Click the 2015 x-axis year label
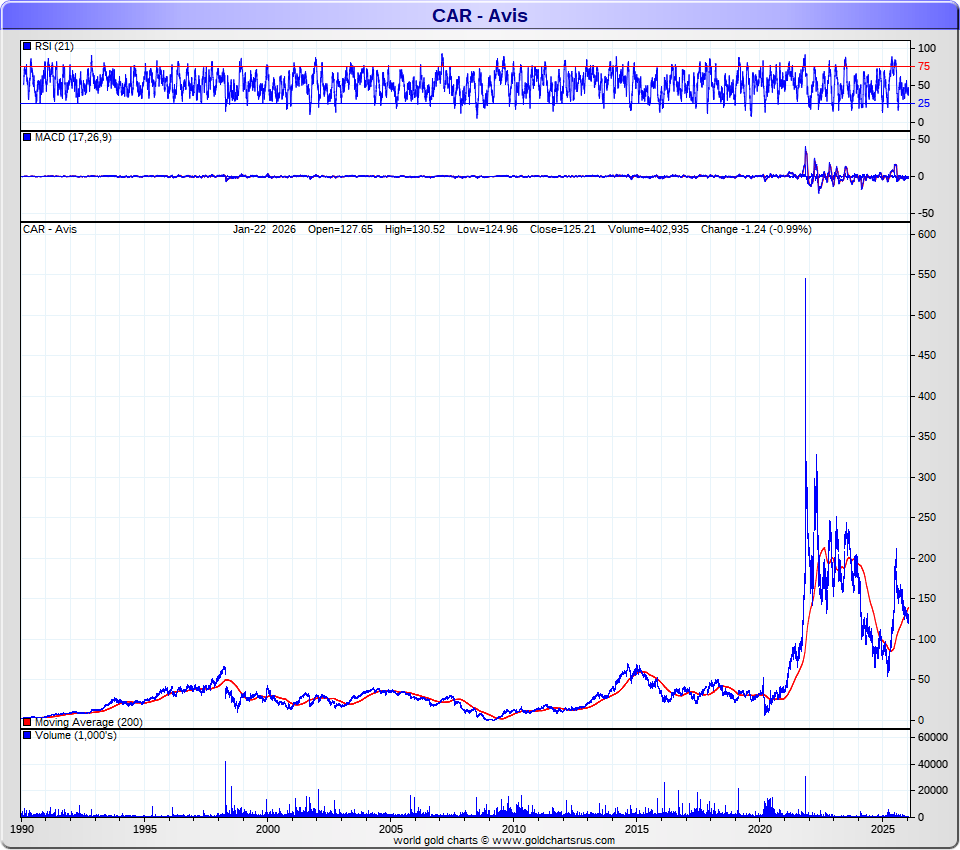This screenshot has width=960, height=850. (x=637, y=829)
